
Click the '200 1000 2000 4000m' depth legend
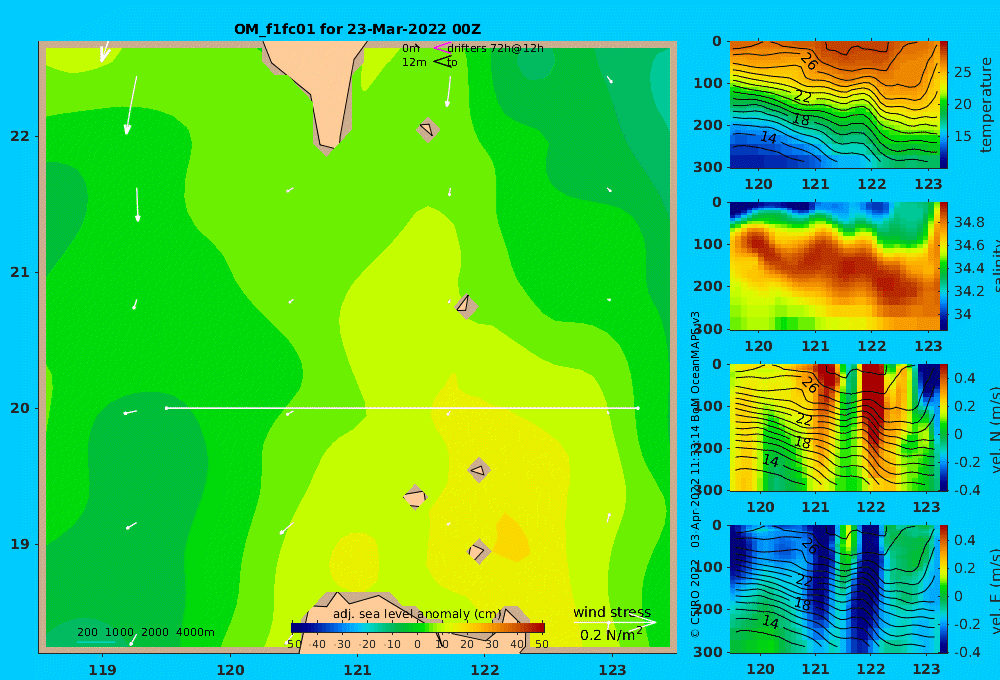coord(146,632)
